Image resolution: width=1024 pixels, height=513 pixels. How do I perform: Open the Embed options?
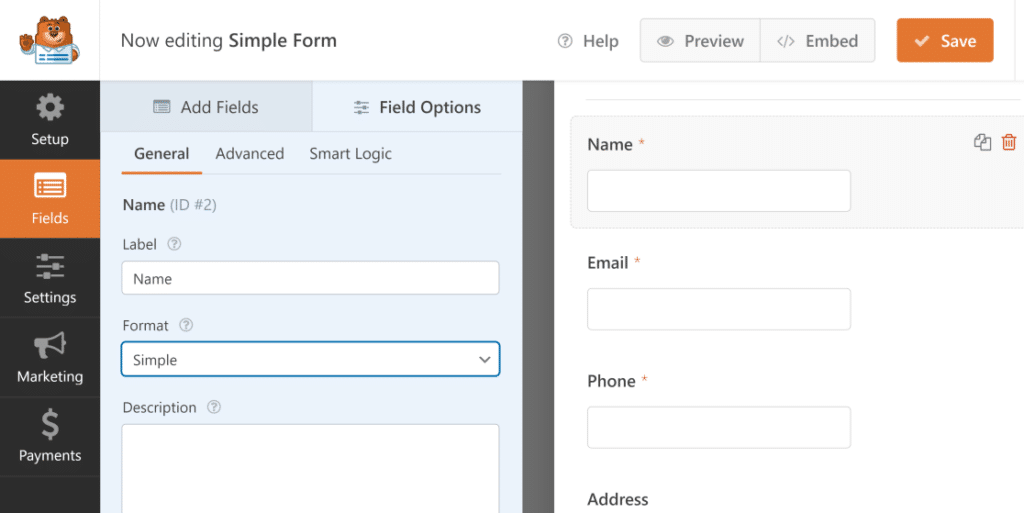(818, 40)
